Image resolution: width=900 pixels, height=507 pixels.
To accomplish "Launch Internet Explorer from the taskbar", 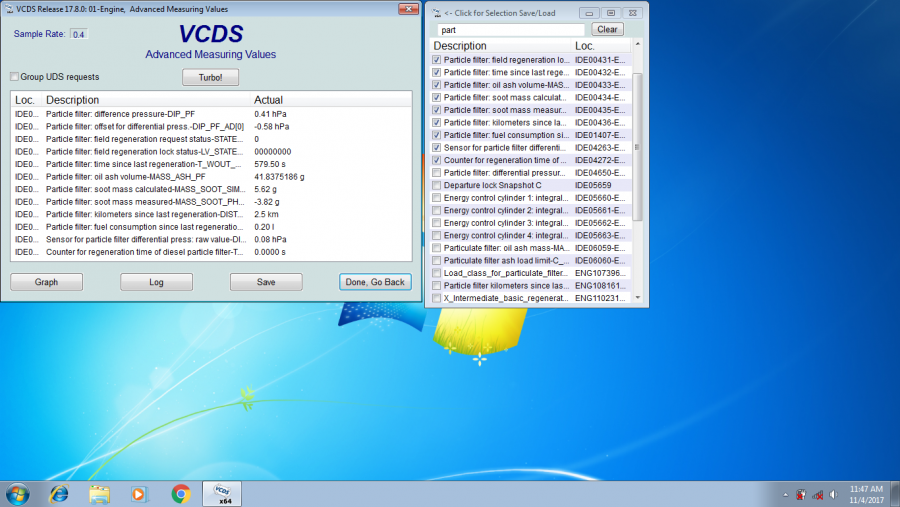I will 59,493.
